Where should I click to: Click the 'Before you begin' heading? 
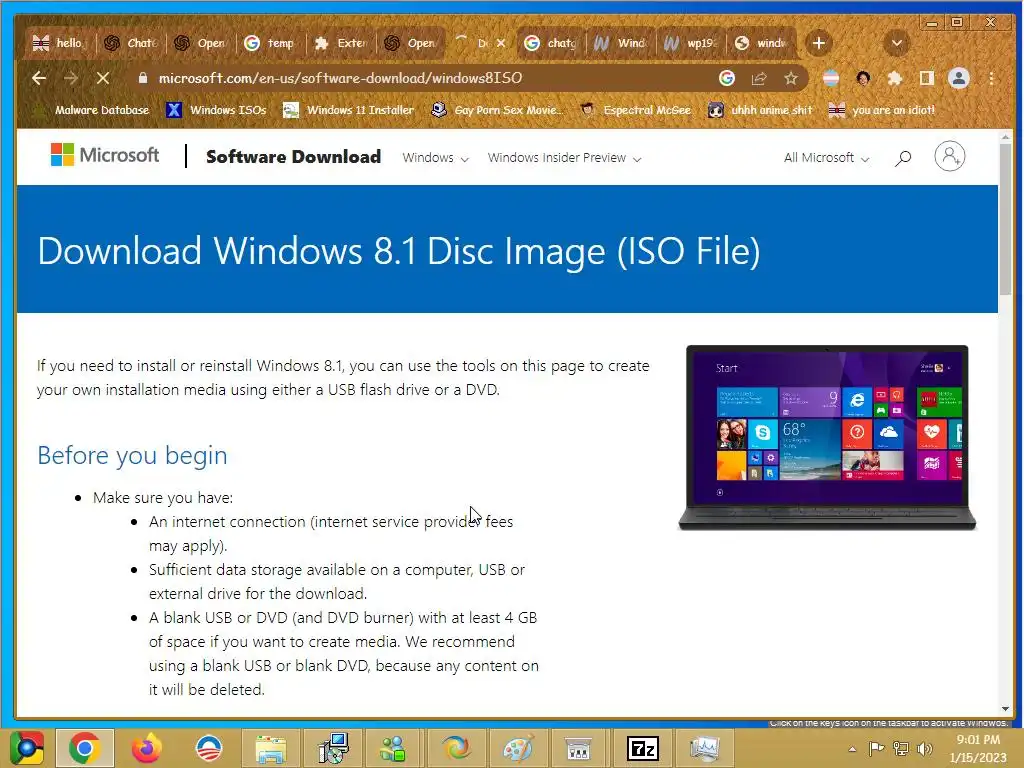click(132, 455)
